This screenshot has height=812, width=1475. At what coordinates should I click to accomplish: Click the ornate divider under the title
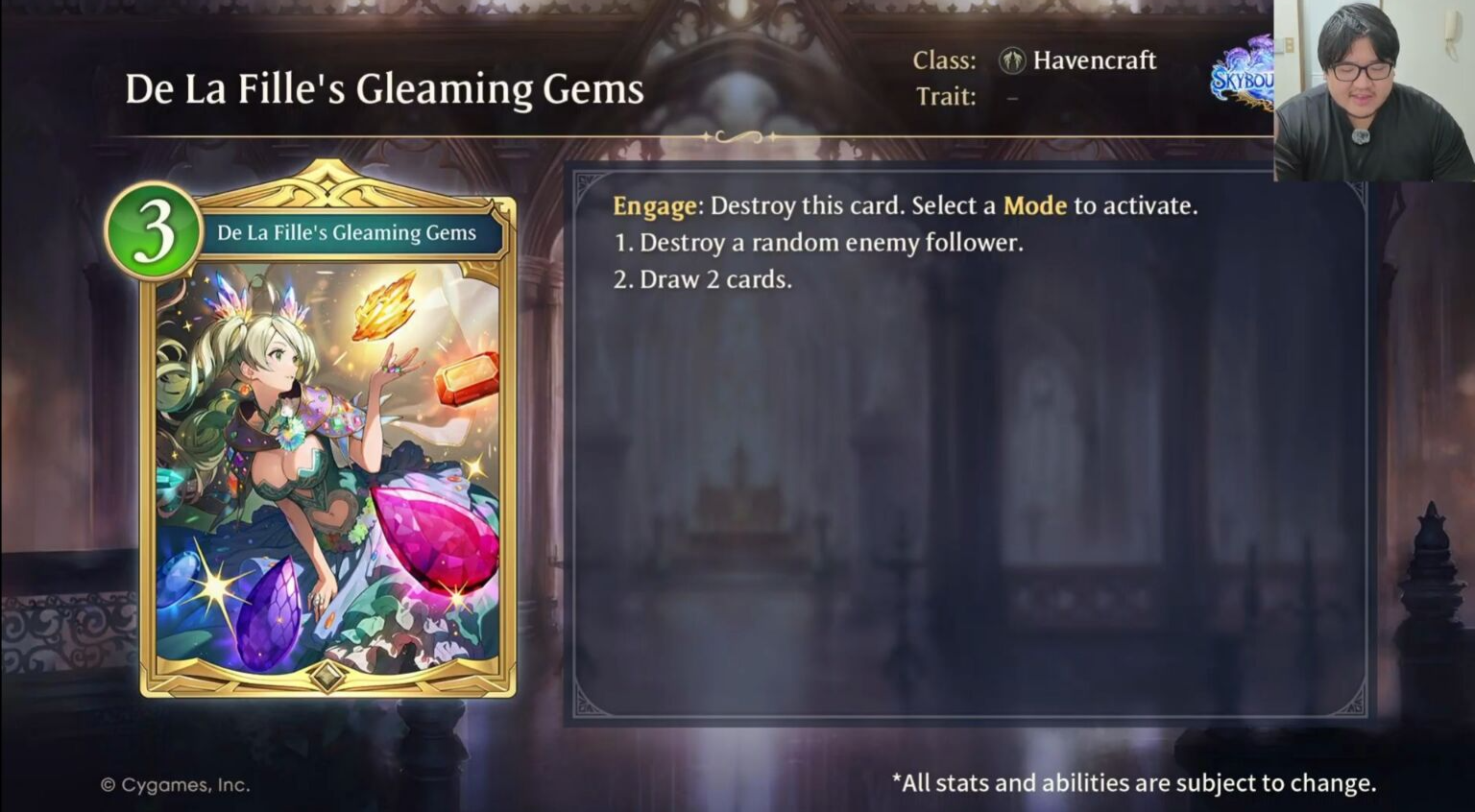pyautogui.click(x=739, y=137)
